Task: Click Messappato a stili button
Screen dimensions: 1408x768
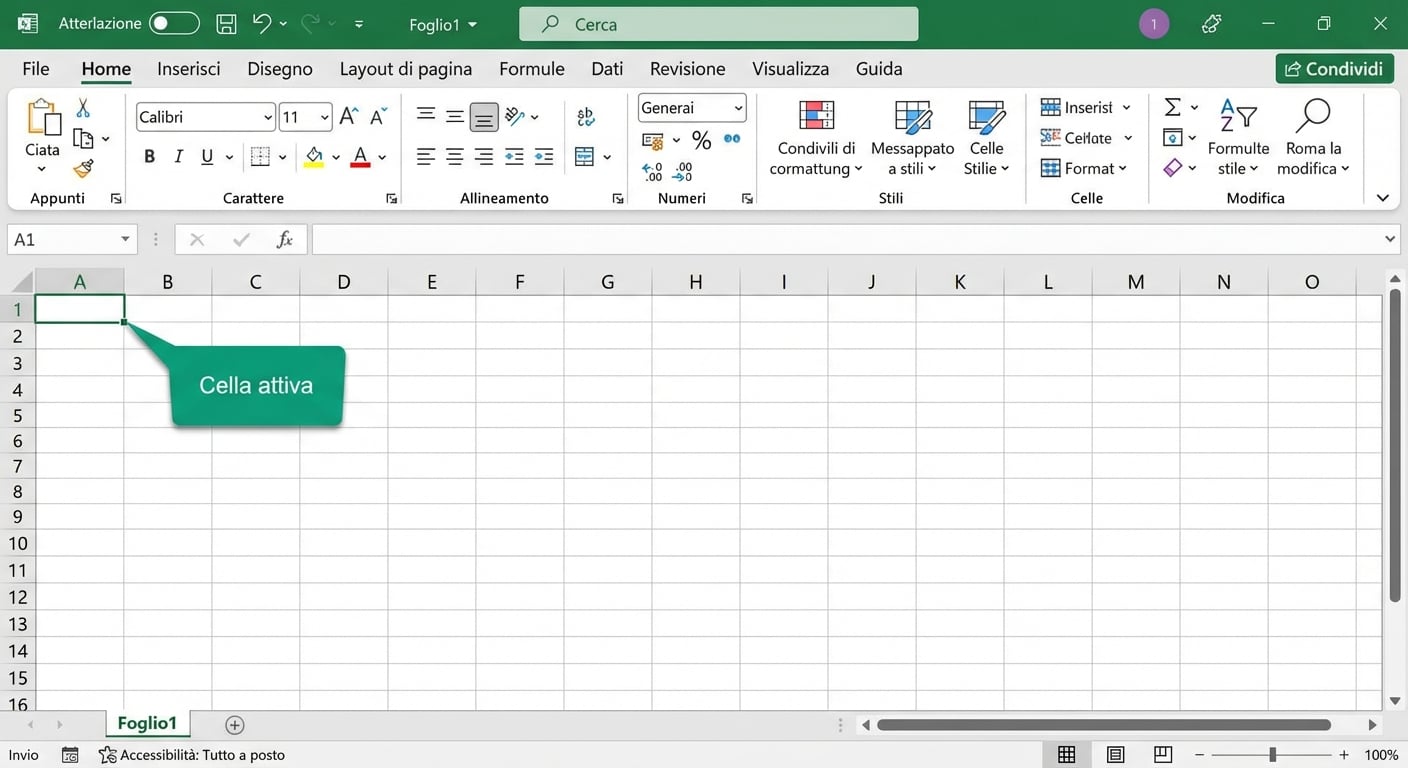Action: pyautogui.click(x=912, y=138)
